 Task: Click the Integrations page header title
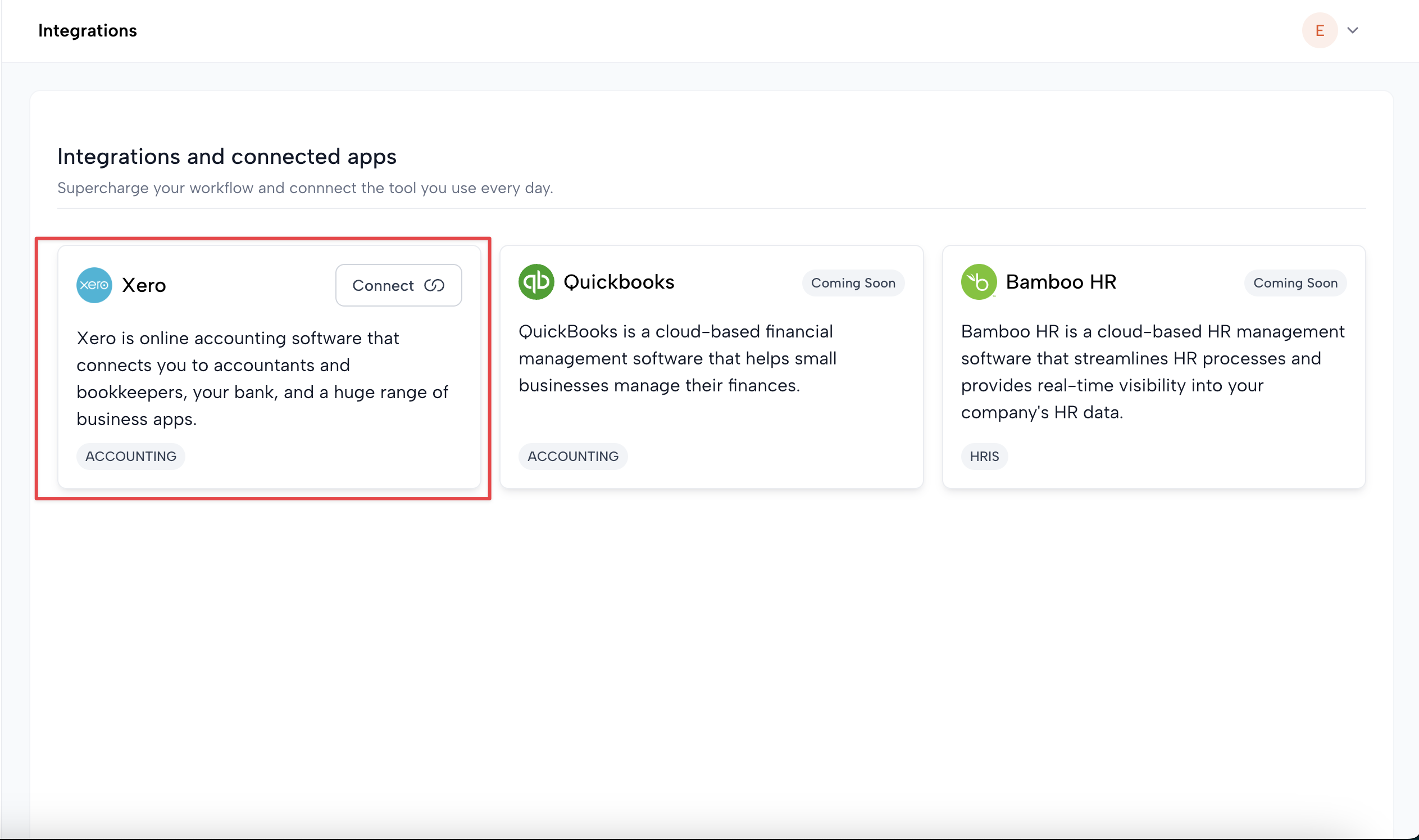(x=87, y=30)
